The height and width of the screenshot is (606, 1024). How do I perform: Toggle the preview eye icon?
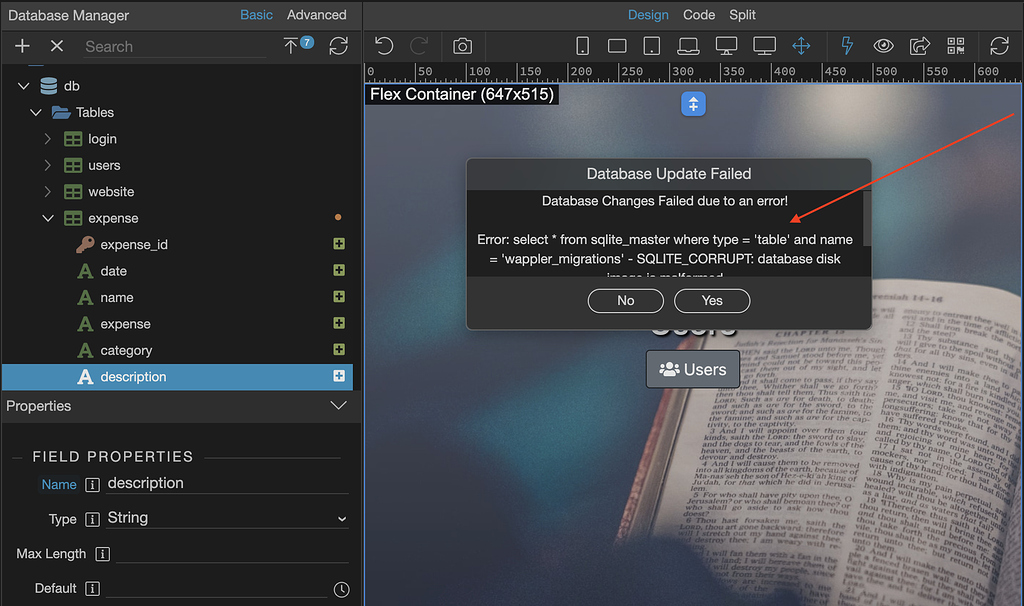tap(883, 46)
